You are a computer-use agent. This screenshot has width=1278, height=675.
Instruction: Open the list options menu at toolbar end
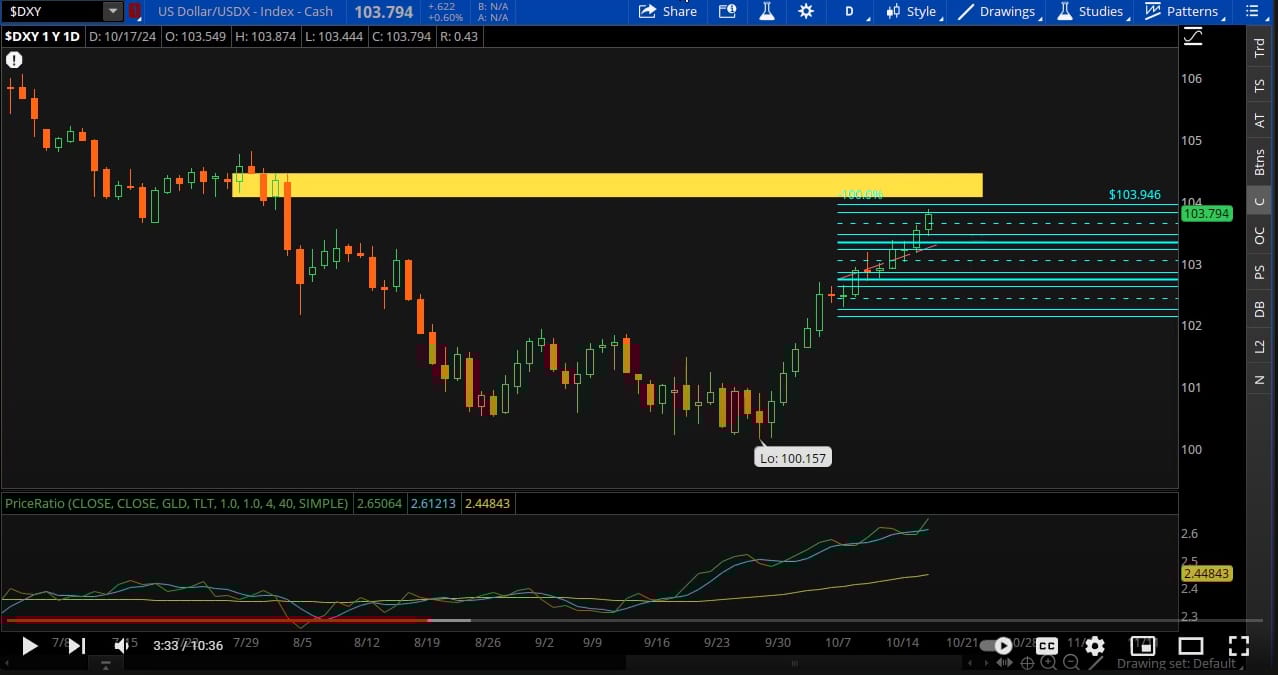point(1253,11)
